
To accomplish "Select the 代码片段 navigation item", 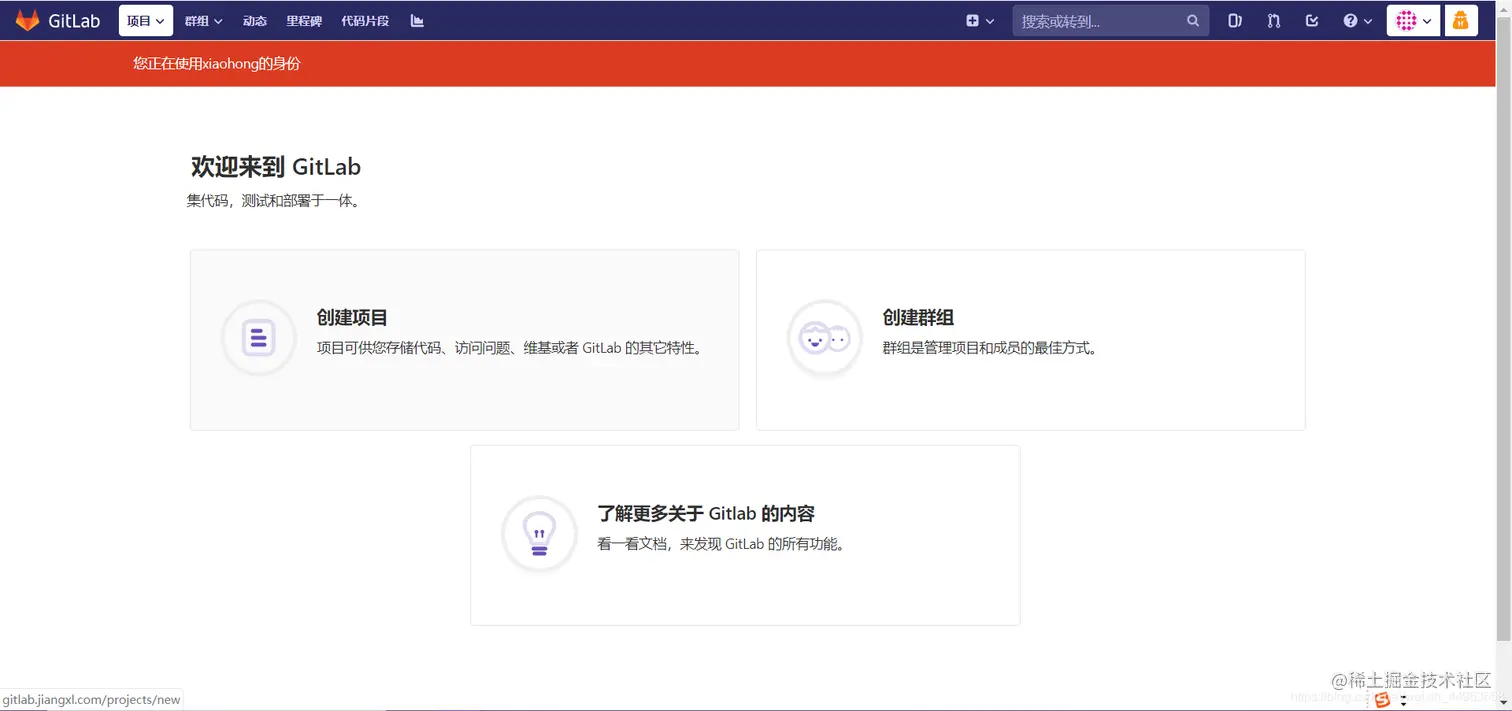I will coord(364,20).
